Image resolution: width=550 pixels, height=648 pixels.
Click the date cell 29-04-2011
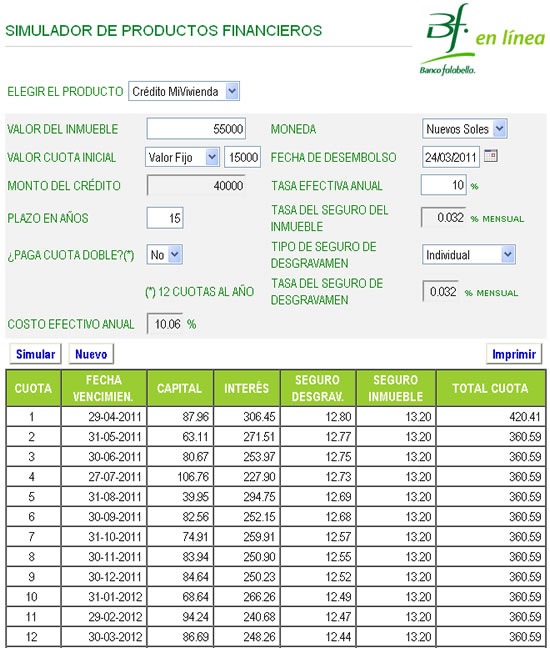click(104, 416)
